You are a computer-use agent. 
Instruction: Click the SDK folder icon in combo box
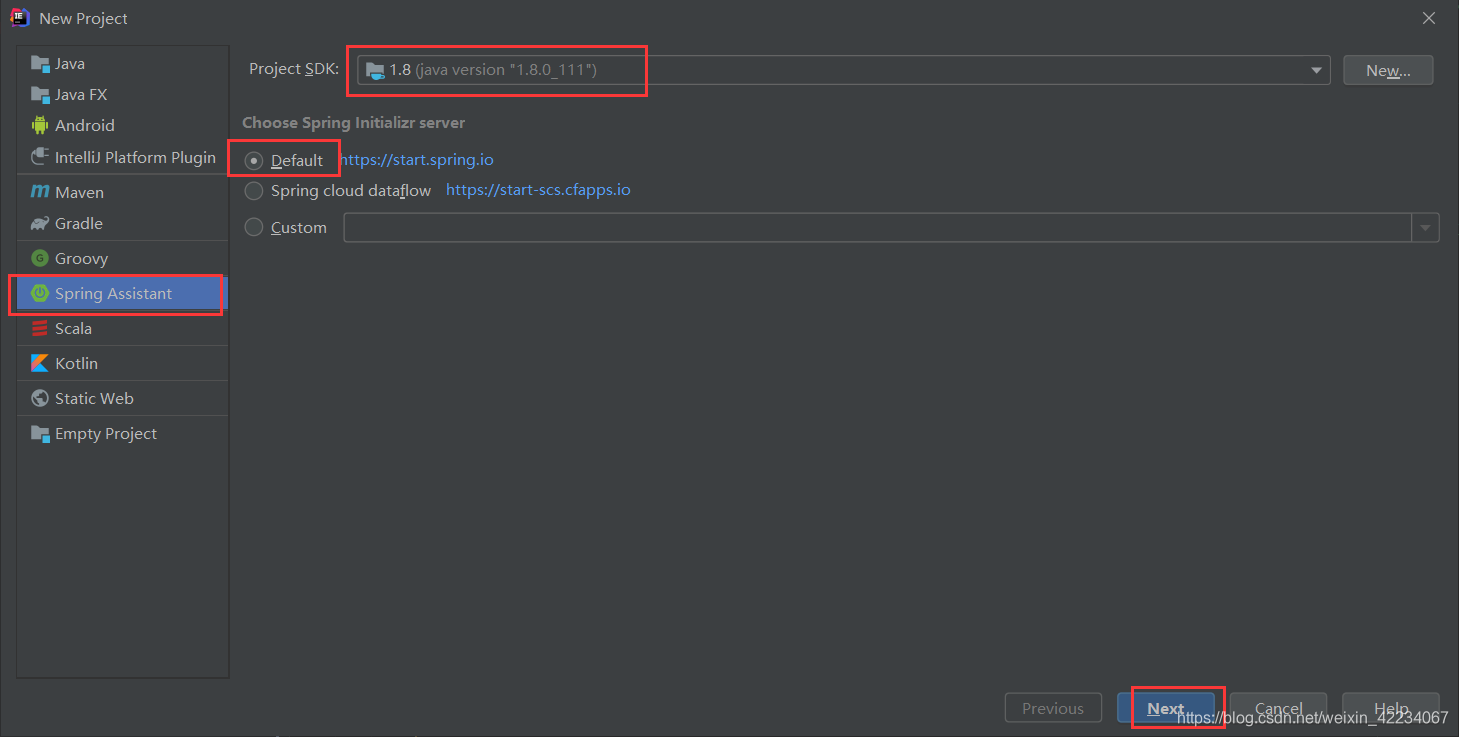click(375, 70)
